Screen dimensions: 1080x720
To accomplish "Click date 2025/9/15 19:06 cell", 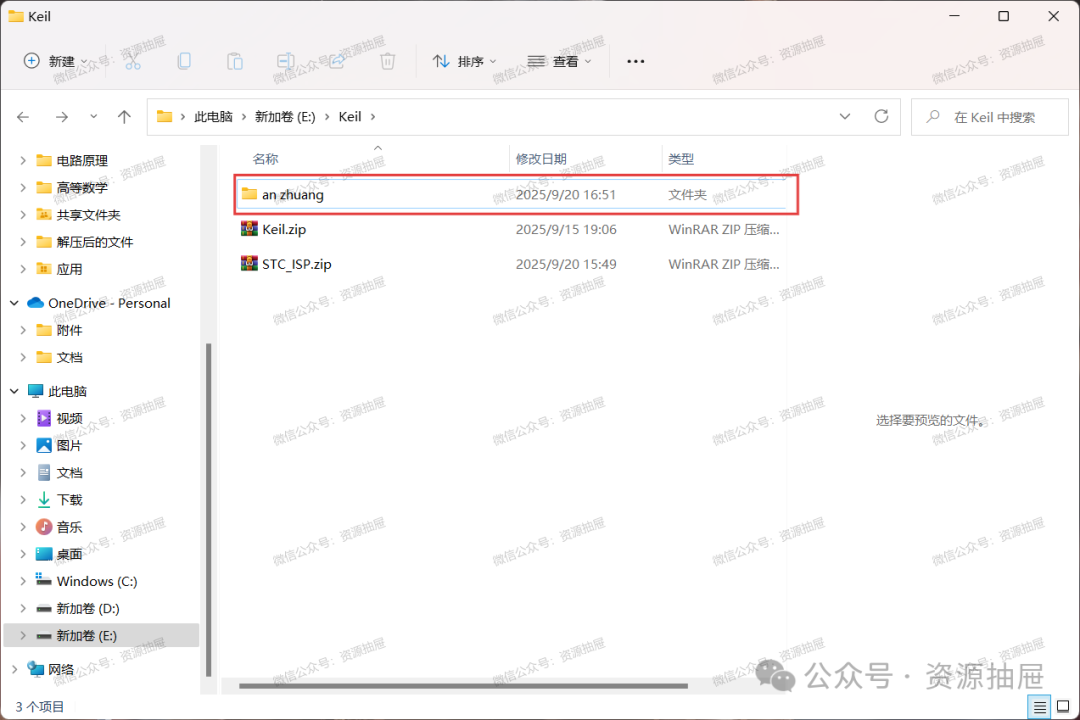I will coord(566,229).
